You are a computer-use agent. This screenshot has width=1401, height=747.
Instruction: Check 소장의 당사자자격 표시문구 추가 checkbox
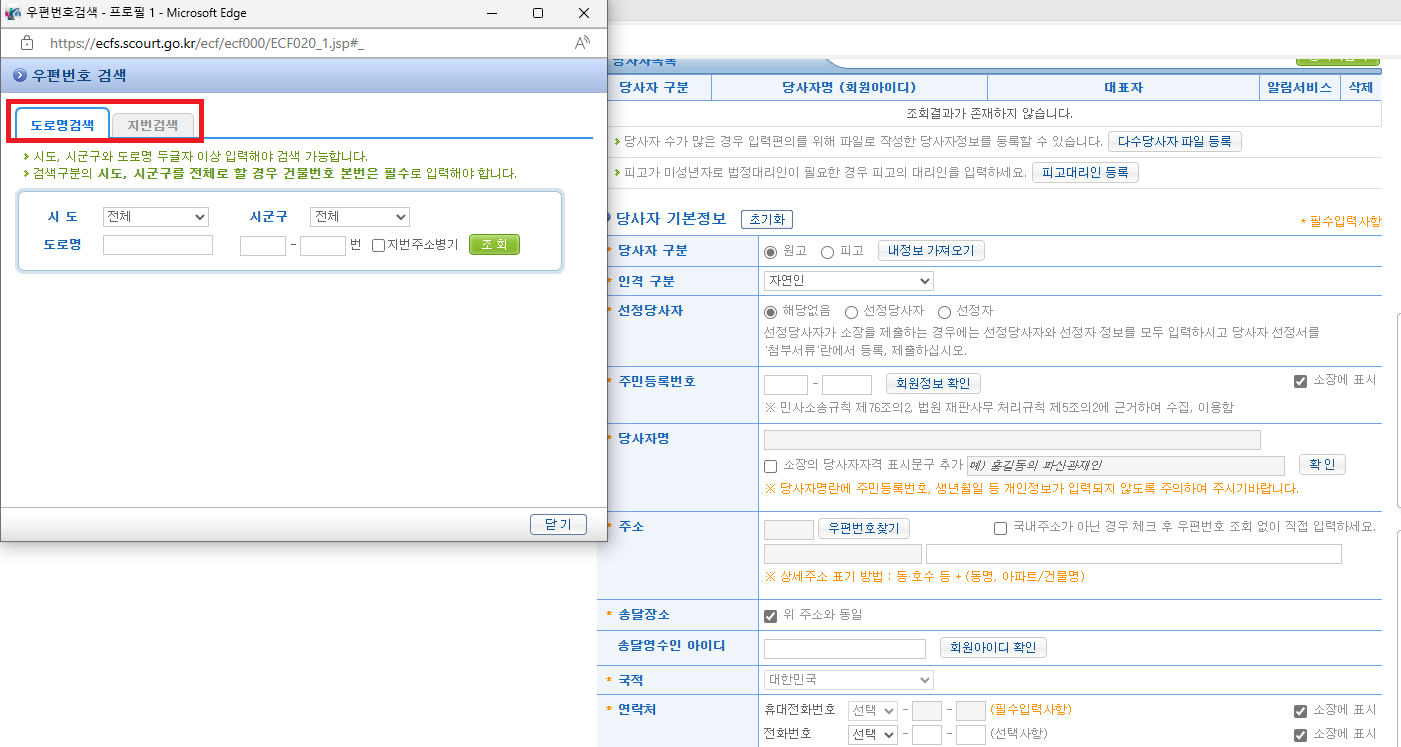(770, 466)
